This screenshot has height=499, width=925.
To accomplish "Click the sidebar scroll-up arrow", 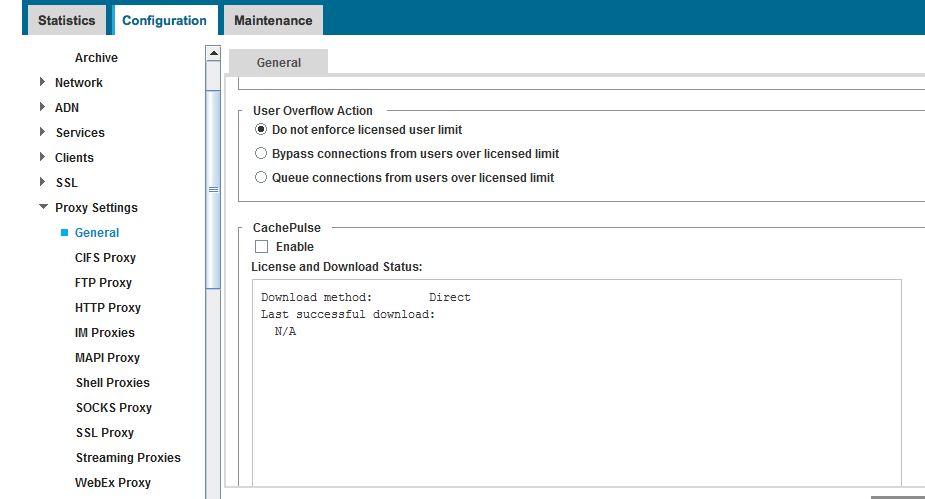I will (214, 53).
